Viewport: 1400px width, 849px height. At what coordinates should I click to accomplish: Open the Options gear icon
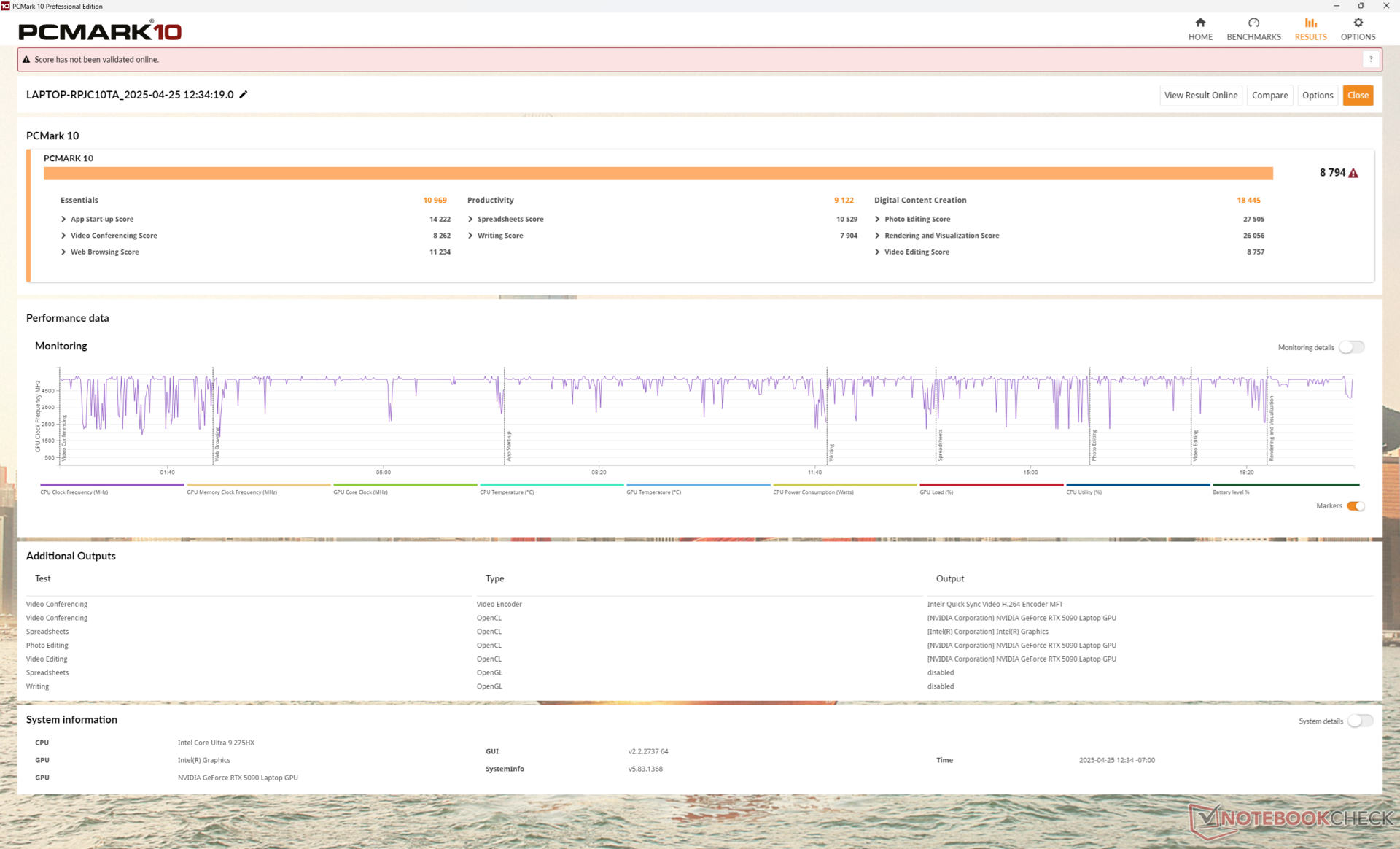(1358, 23)
